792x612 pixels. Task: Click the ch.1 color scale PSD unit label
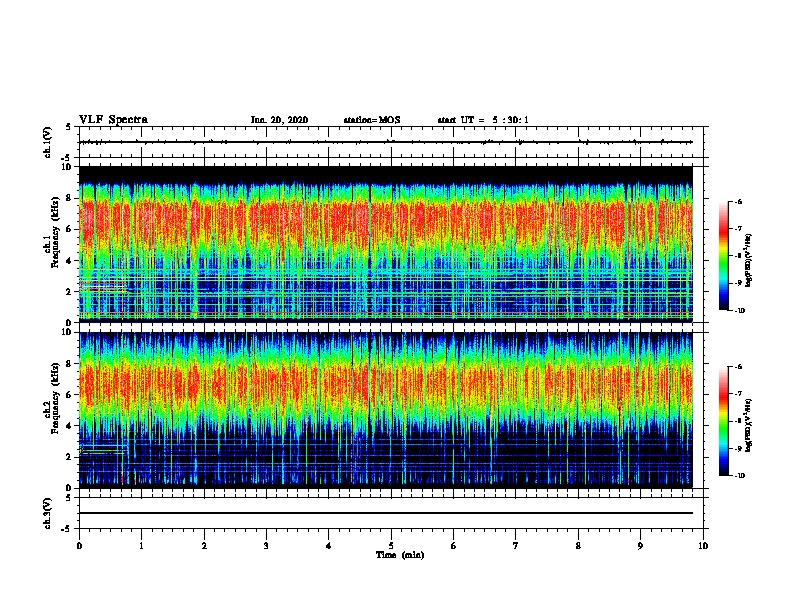749,260
